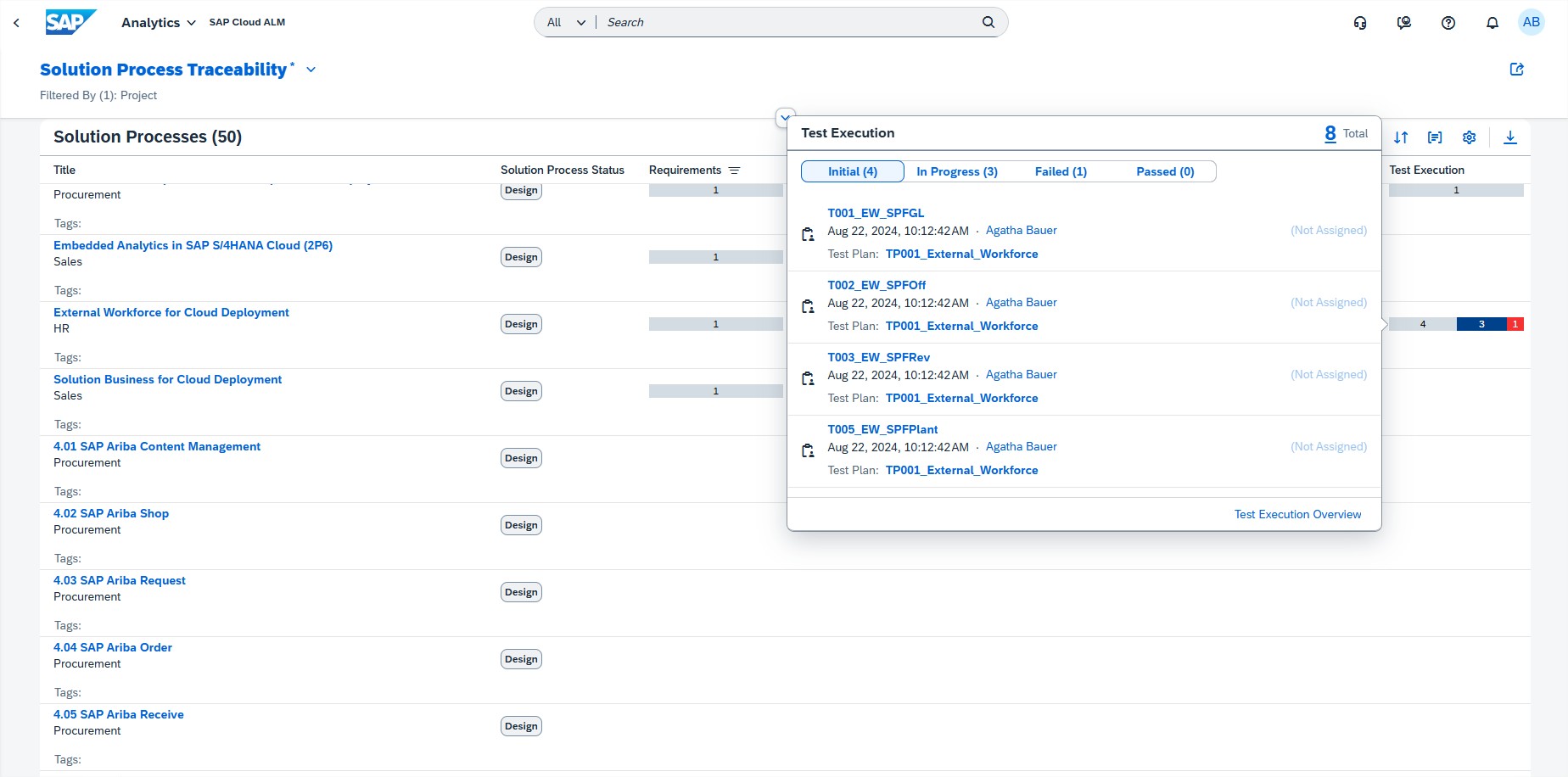The image size is (1568, 777).
Task: Open the table sort settings icon
Action: pyautogui.click(x=1401, y=137)
